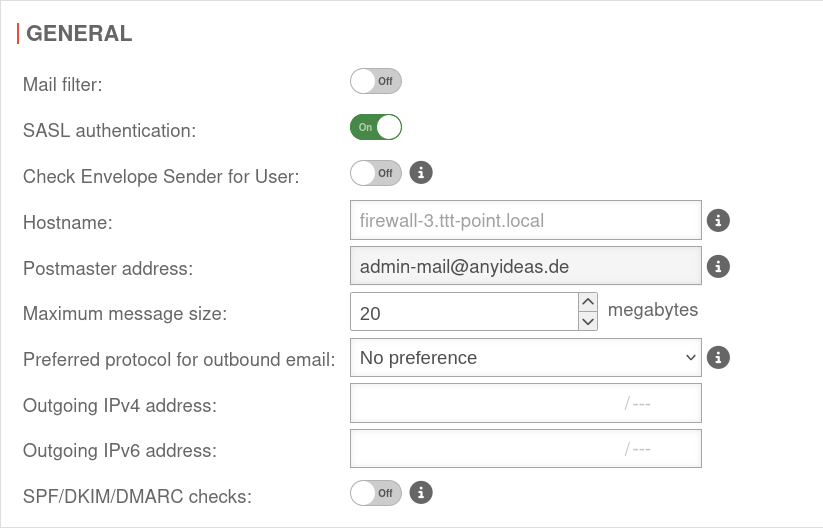Click info icon next to Preferred protocol dropdown
Viewport: 823px width, 528px height.
tap(718, 357)
